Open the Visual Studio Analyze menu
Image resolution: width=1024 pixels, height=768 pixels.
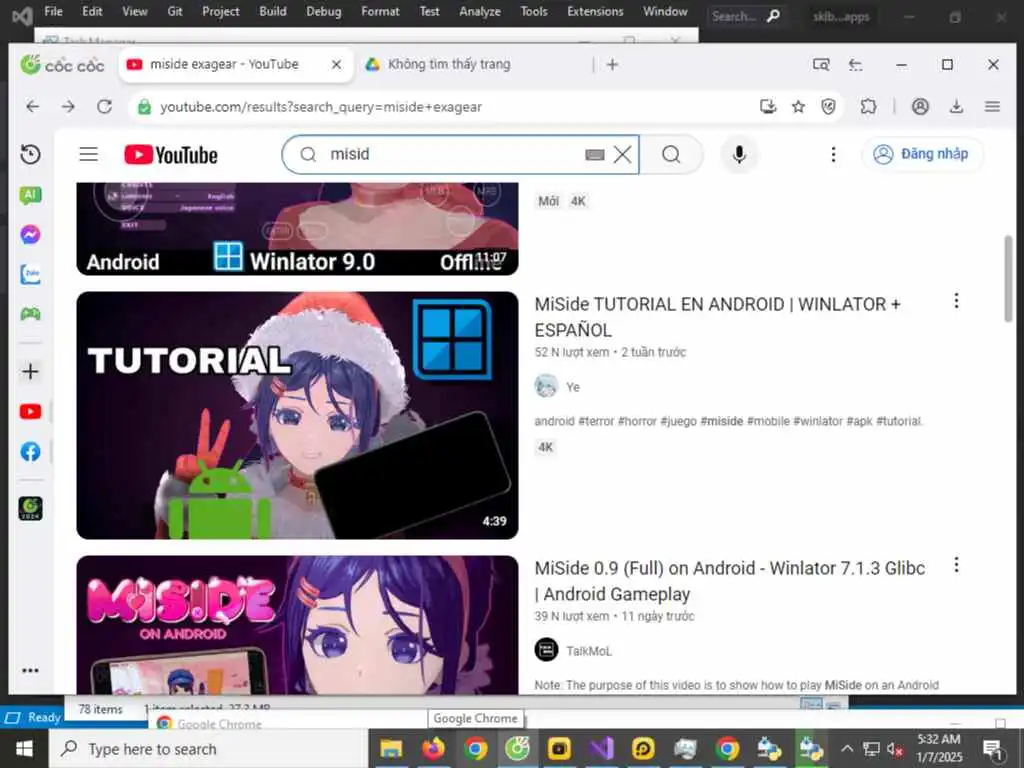pos(479,11)
